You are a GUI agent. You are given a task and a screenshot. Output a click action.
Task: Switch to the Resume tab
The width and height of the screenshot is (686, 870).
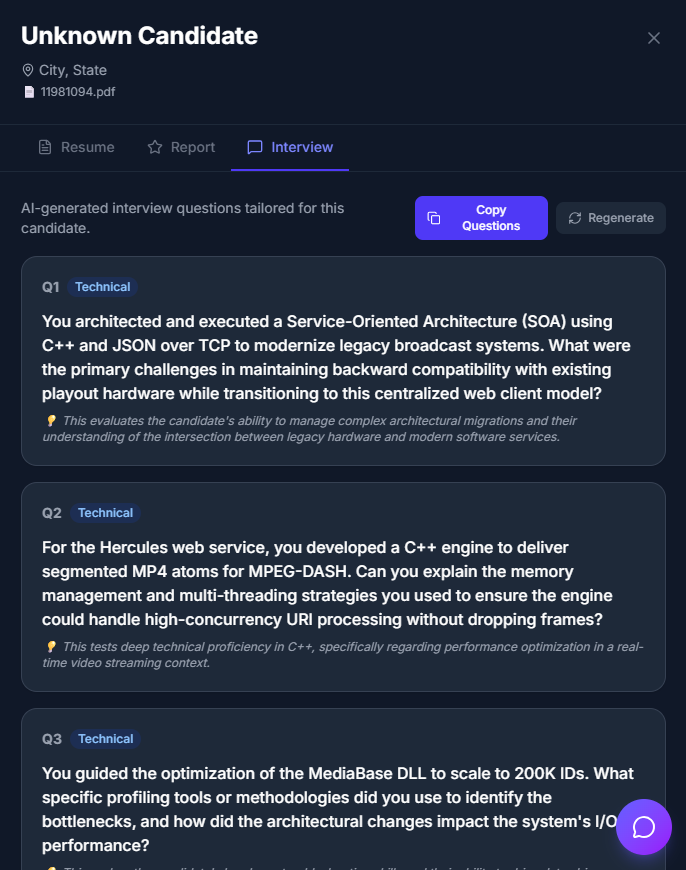click(x=76, y=147)
